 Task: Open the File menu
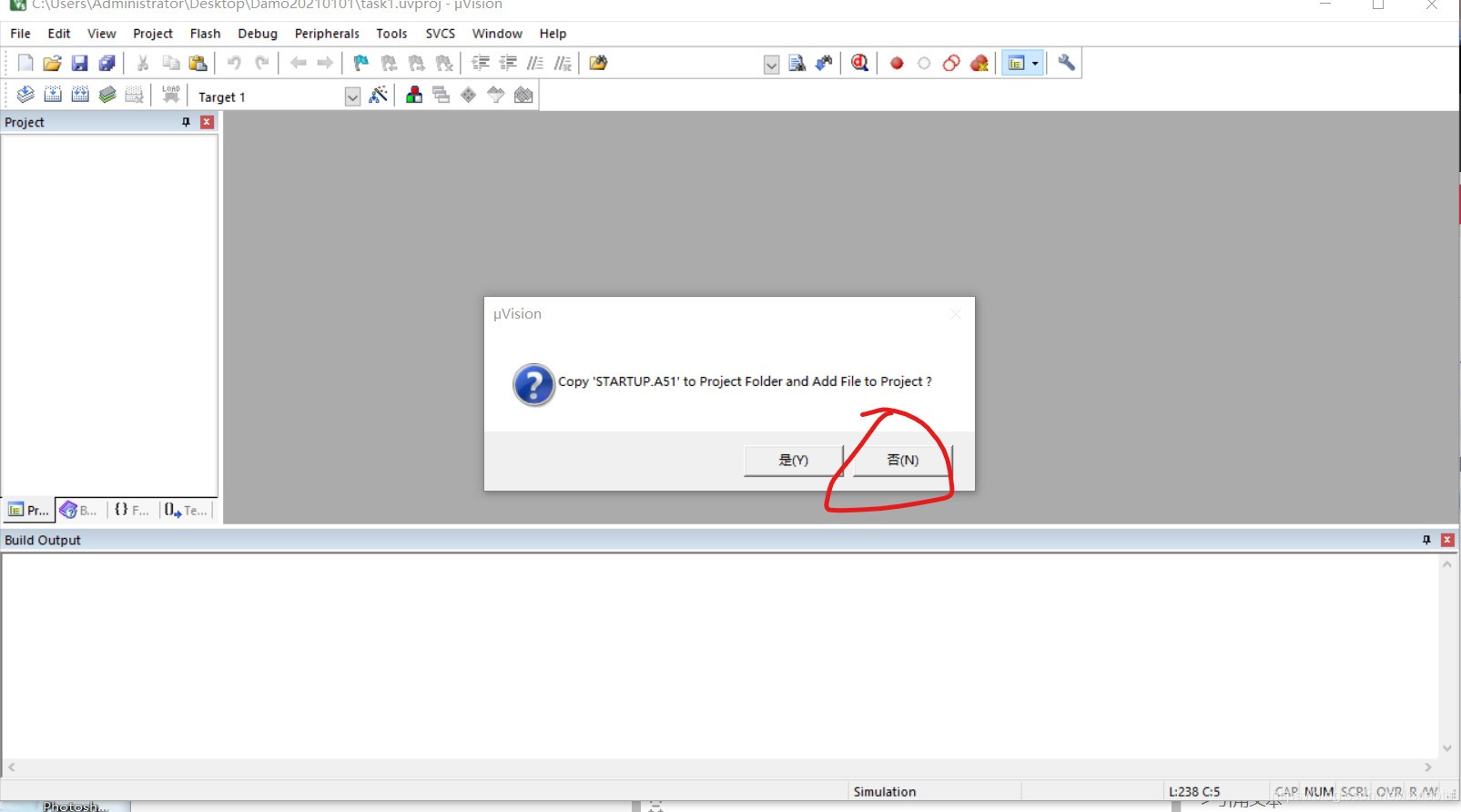tap(20, 34)
